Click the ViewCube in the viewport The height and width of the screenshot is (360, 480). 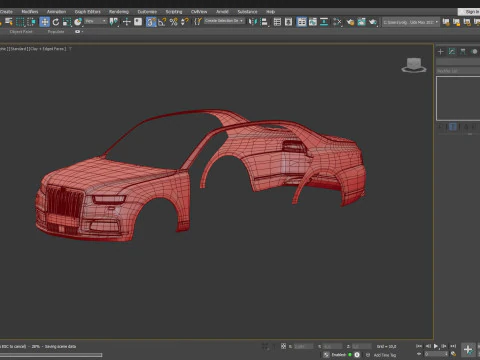(414, 65)
